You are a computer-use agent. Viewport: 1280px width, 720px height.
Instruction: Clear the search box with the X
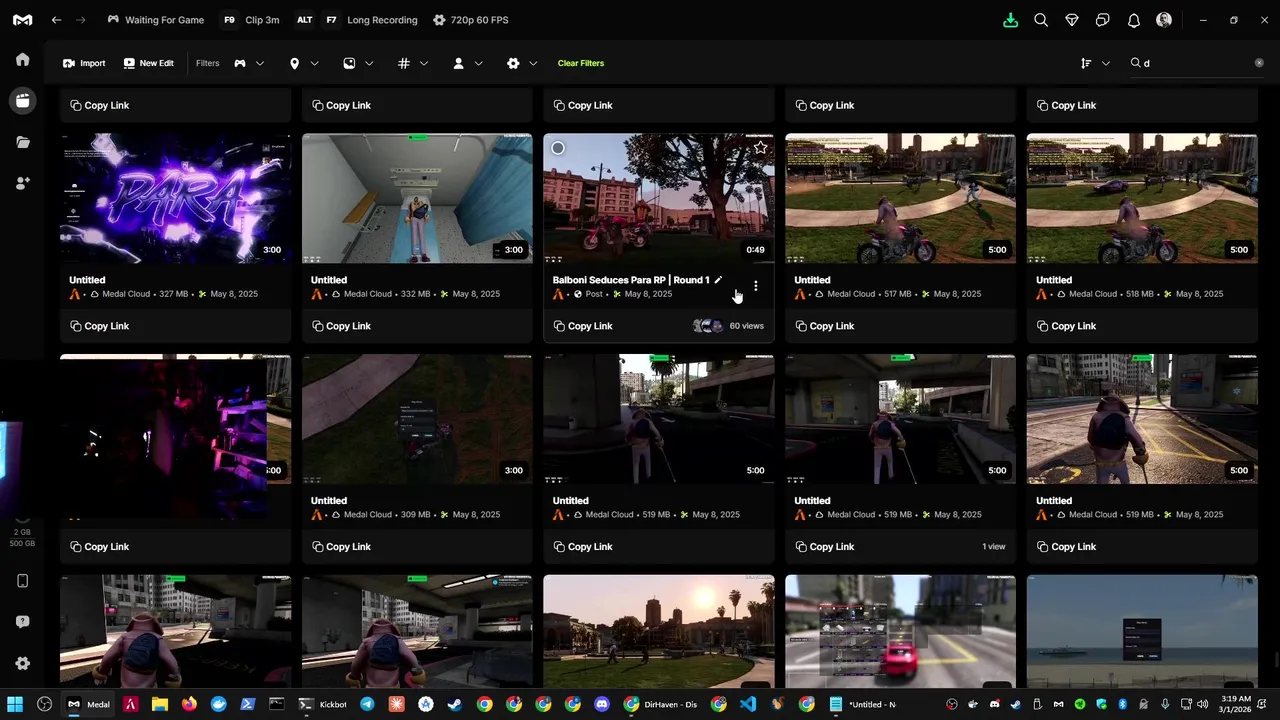[x=1259, y=63]
